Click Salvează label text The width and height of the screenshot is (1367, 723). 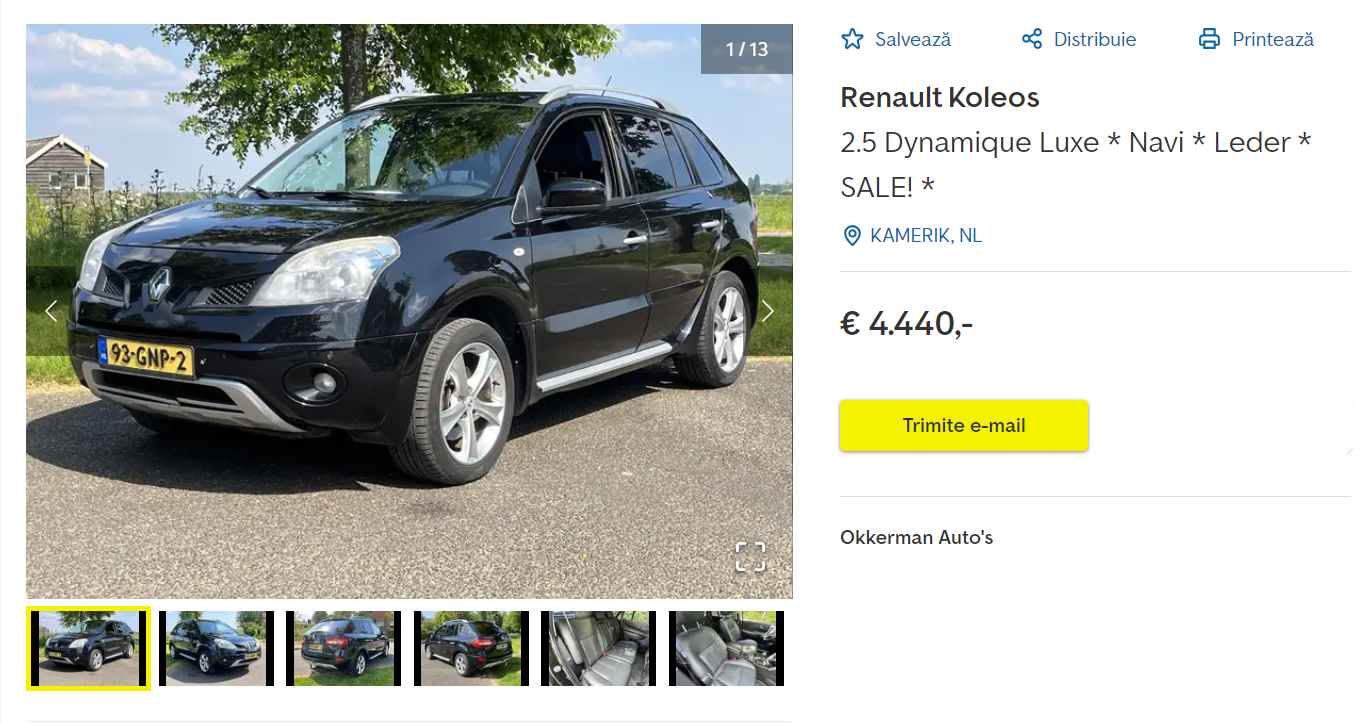point(913,40)
